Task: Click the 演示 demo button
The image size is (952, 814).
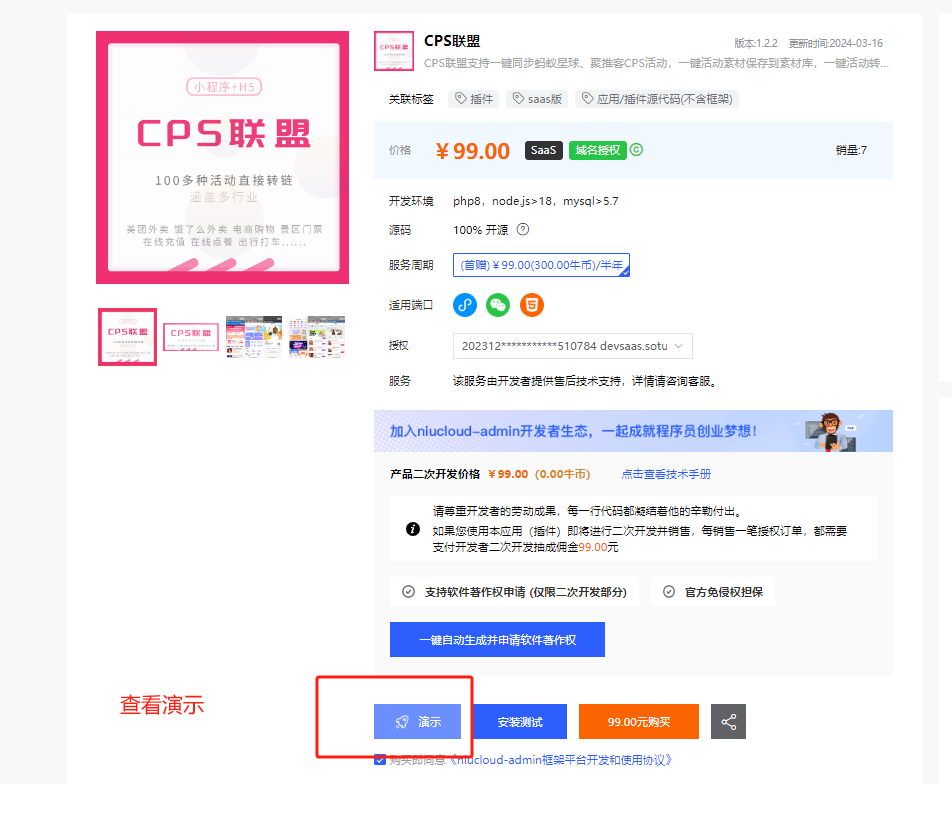Action: [x=417, y=721]
